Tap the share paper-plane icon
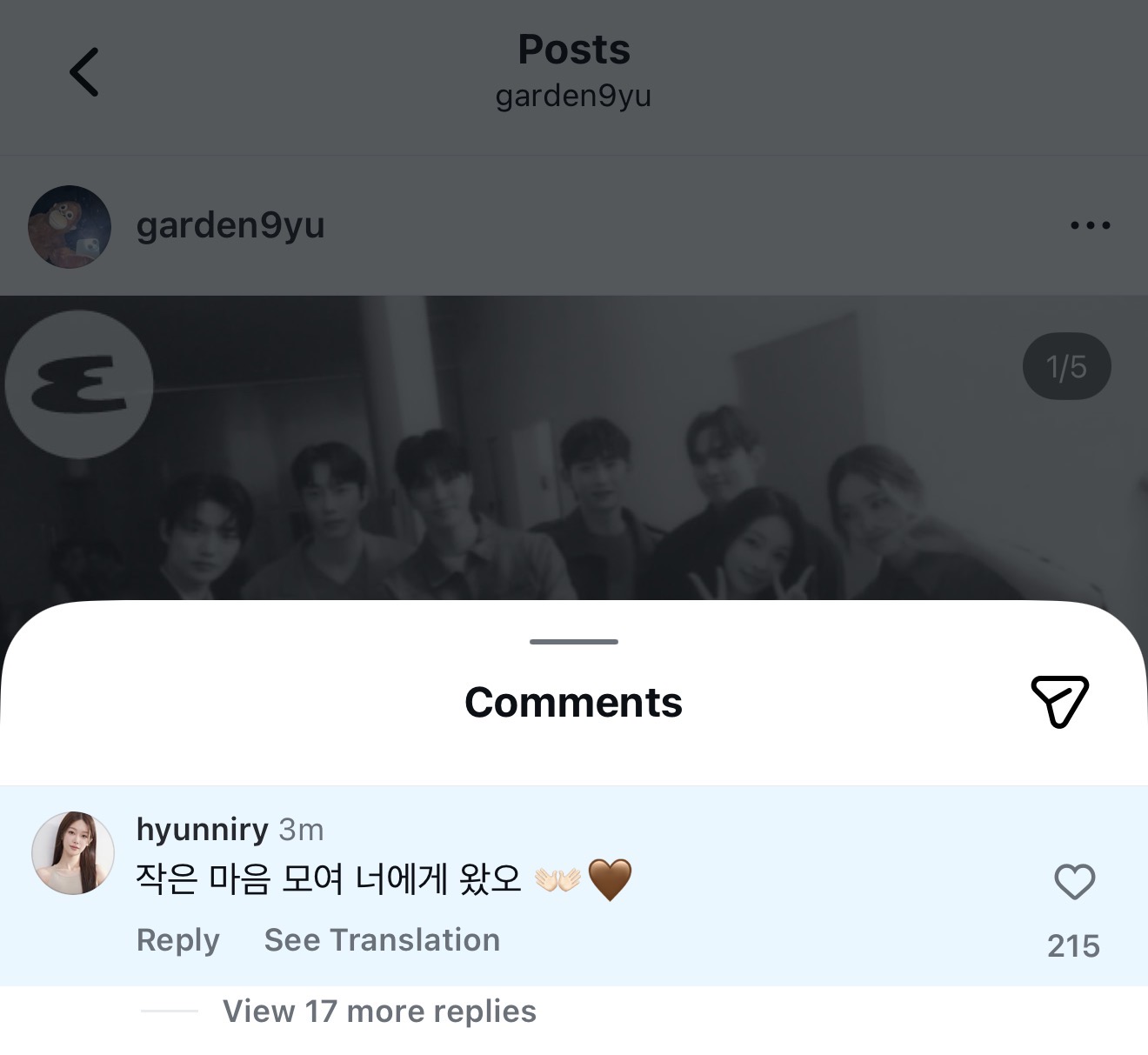Image resolution: width=1148 pixels, height=1055 pixels. click(x=1060, y=701)
